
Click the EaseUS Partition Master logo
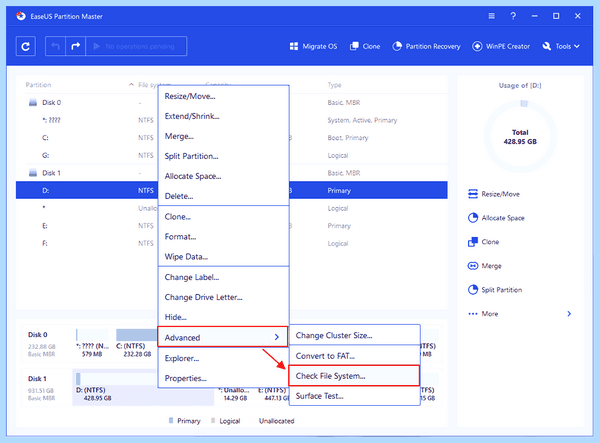pos(21,16)
